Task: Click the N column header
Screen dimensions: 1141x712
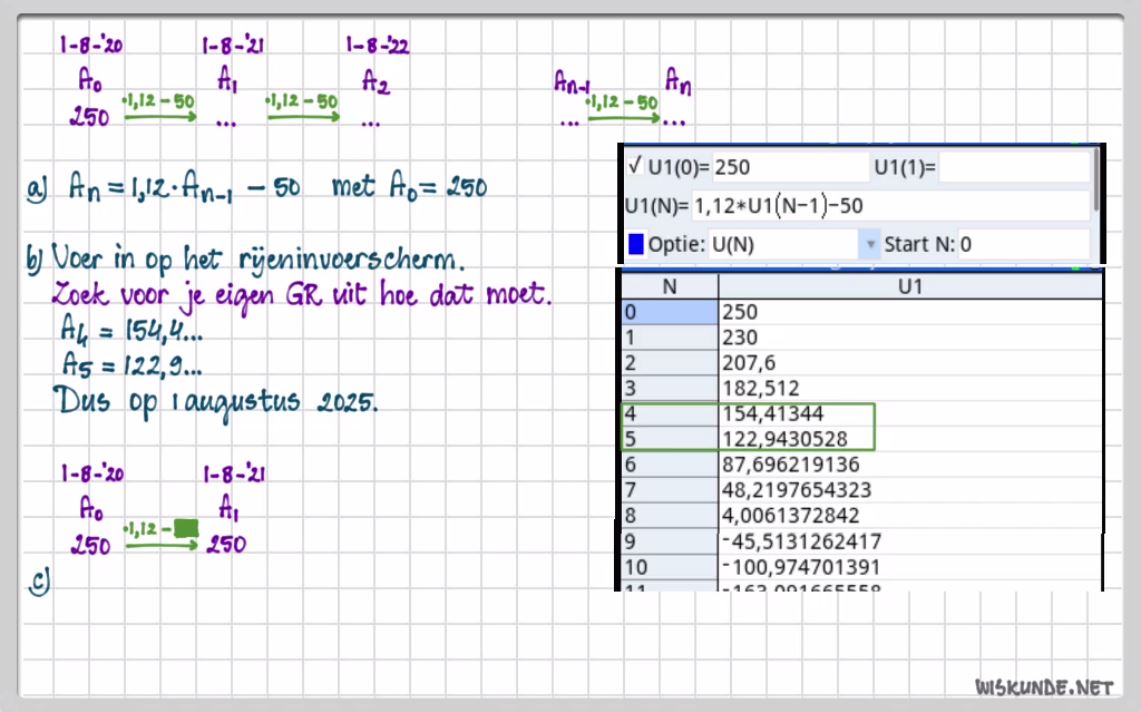Action: 669,286
